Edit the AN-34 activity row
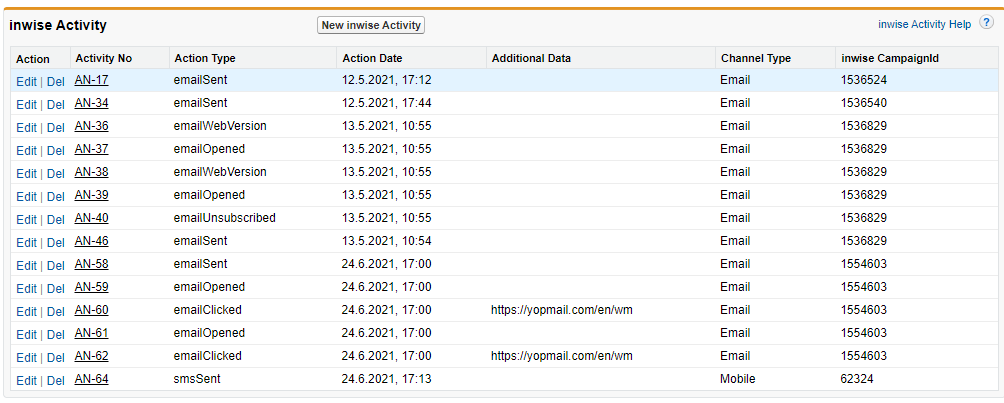The width and height of the screenshot is (1004, 403). tap(26, 104)
